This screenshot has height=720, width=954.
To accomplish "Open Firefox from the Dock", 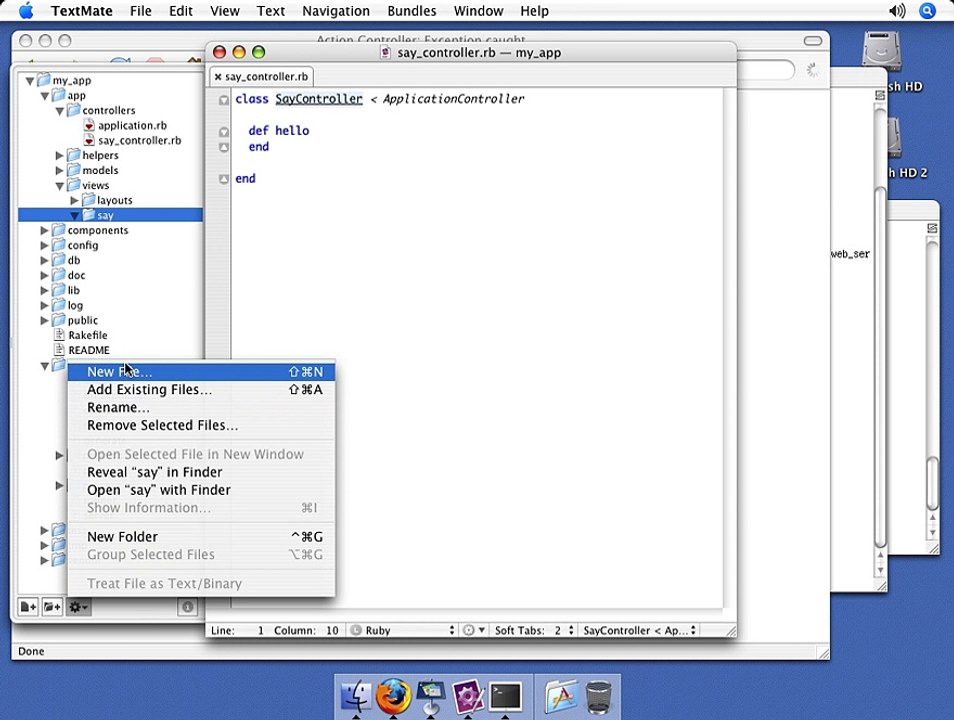I will coord(393,696).
